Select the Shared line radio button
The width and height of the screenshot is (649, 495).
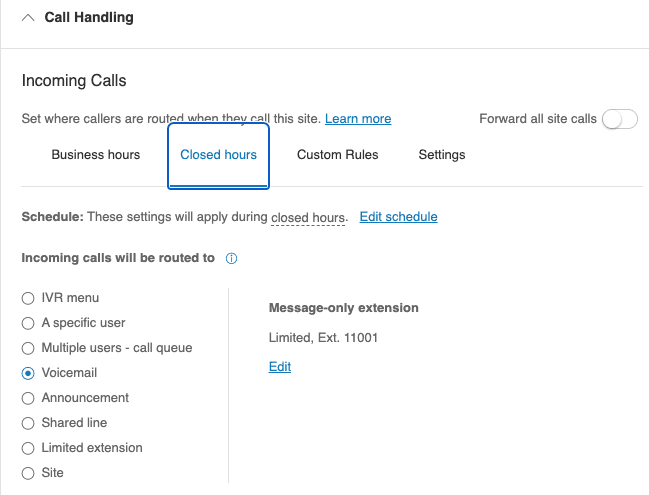pos(28,423)
